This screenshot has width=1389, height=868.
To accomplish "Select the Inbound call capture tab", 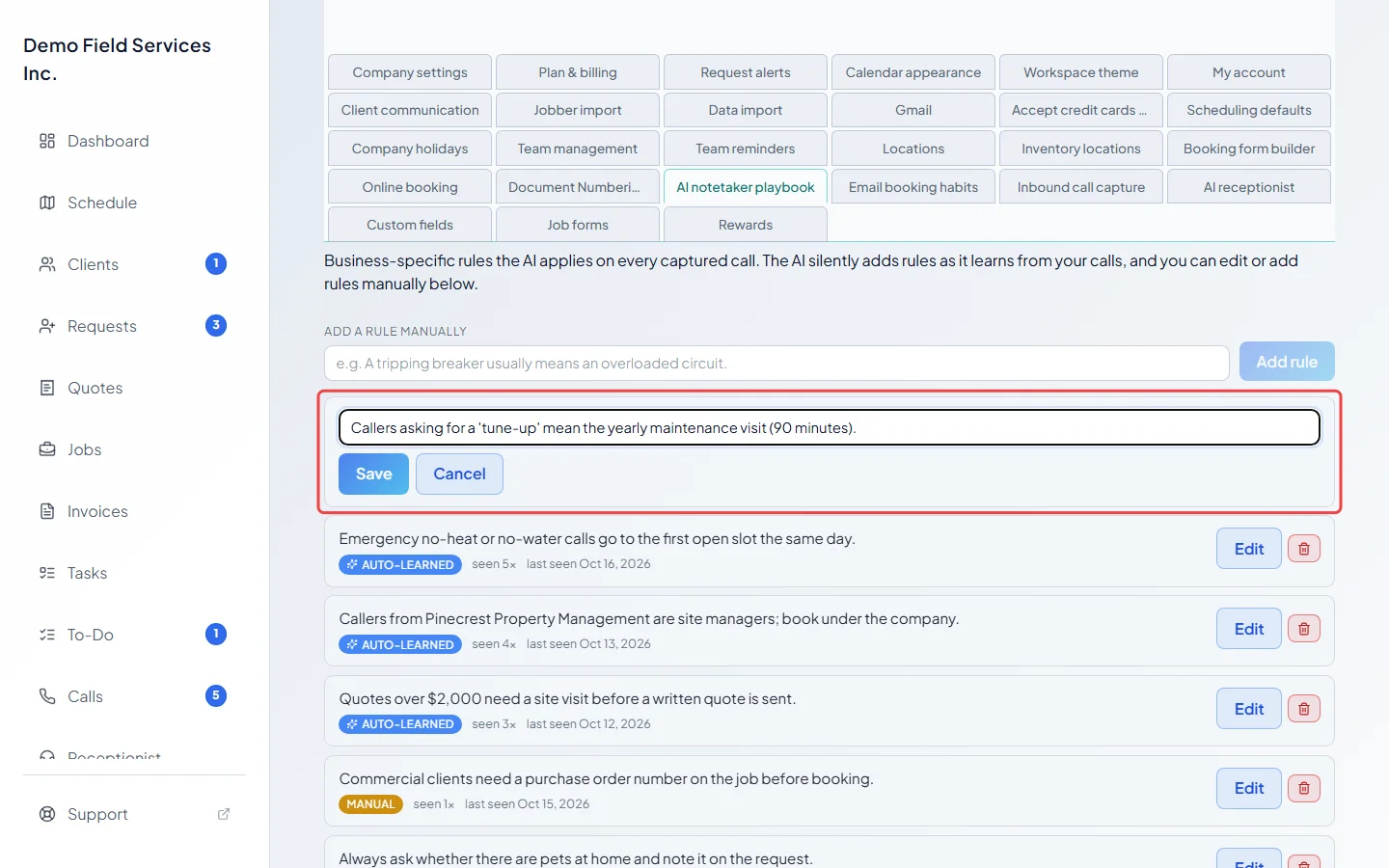I will click(x=1081, y=187).
